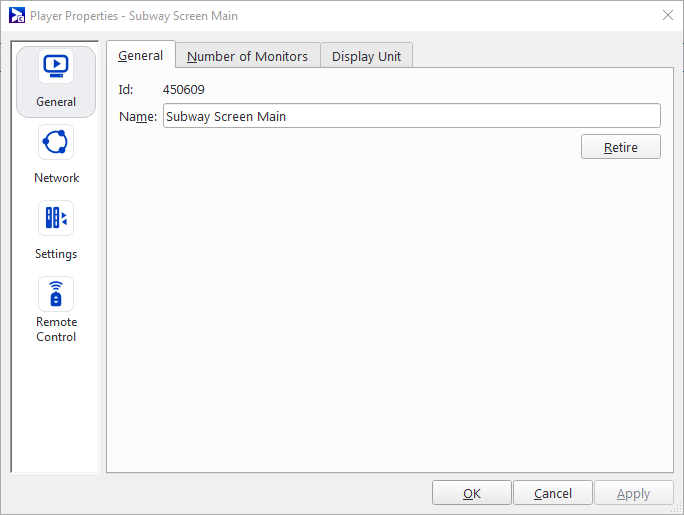Open the Settings section icon
The height and width of the screenshot is (515, 684).
tap(56, 219)
